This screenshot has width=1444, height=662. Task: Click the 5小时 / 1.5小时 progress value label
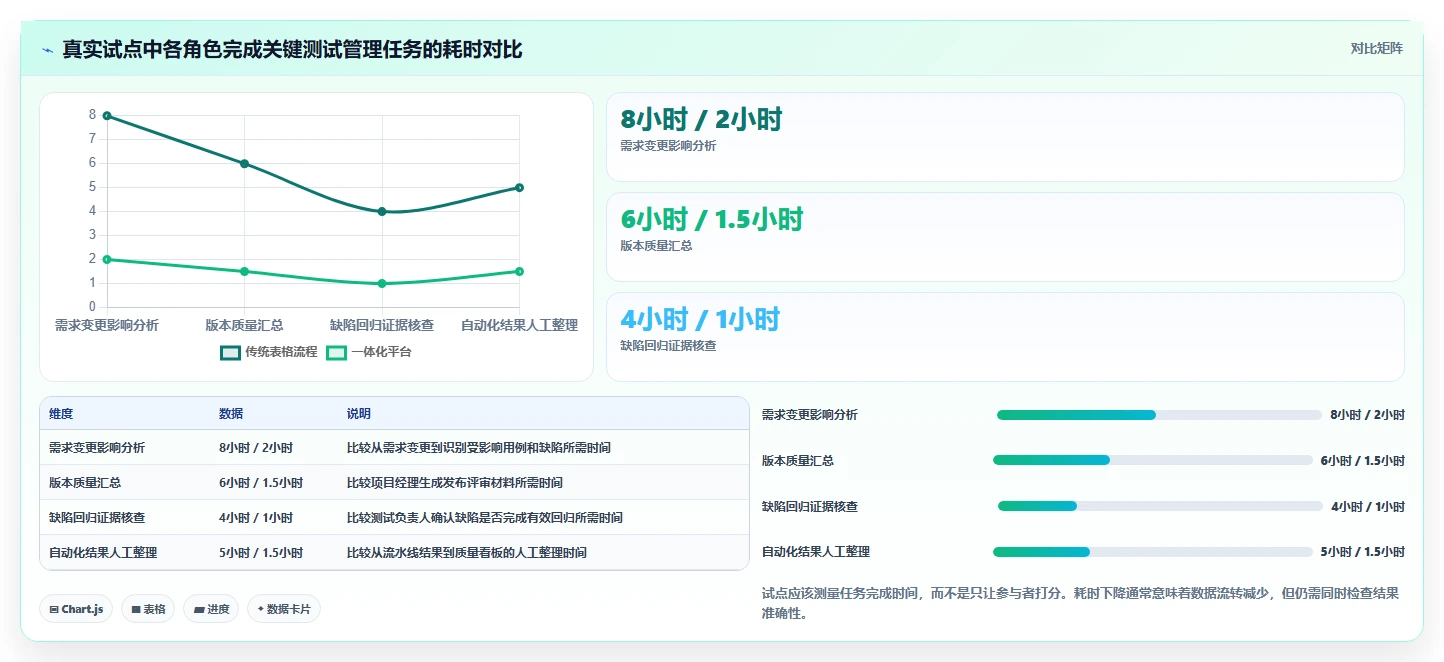point(1362,552)
